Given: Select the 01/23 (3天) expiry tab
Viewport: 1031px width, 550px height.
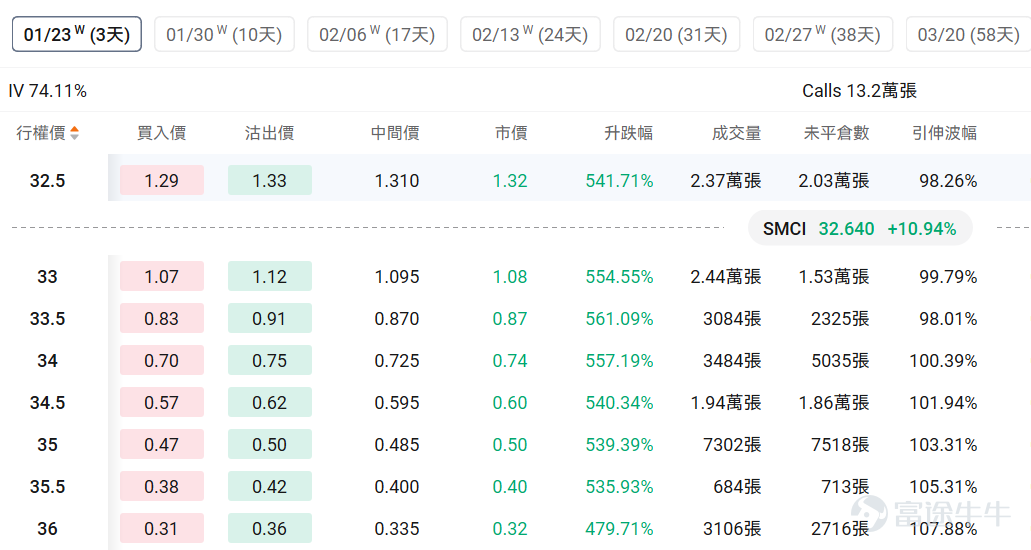Looking at the screenshot, I should coord(77,34).
